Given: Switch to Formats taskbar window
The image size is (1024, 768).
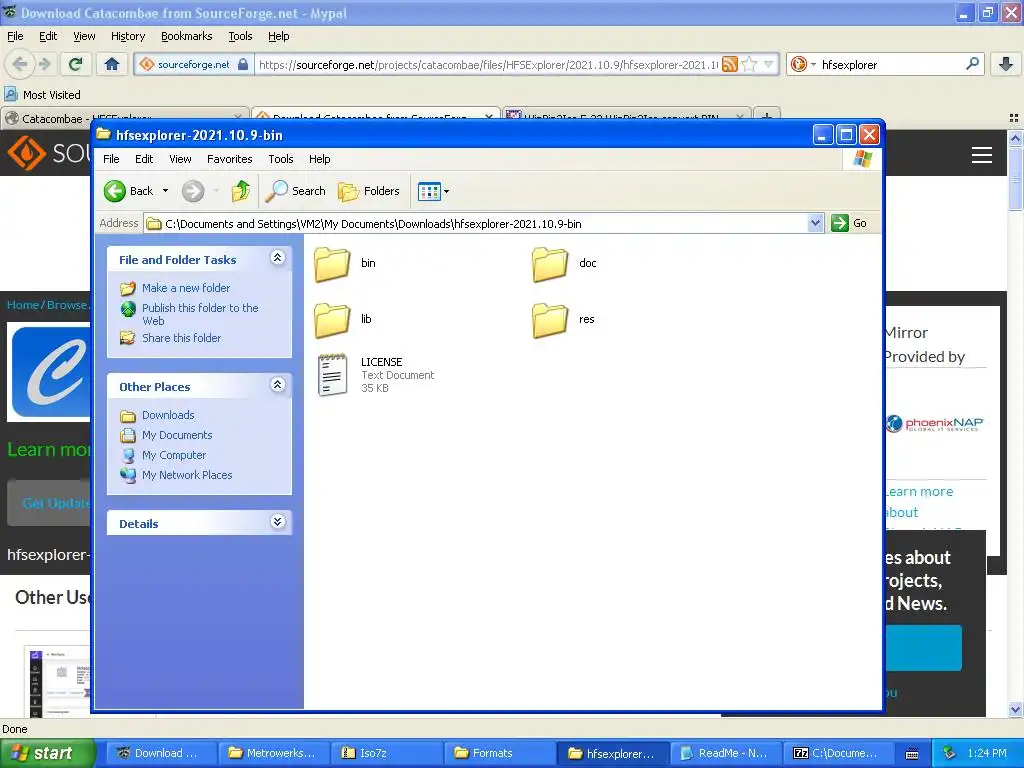Looking at the screenshot, I should pyautogui.click(x=500, y=753).
